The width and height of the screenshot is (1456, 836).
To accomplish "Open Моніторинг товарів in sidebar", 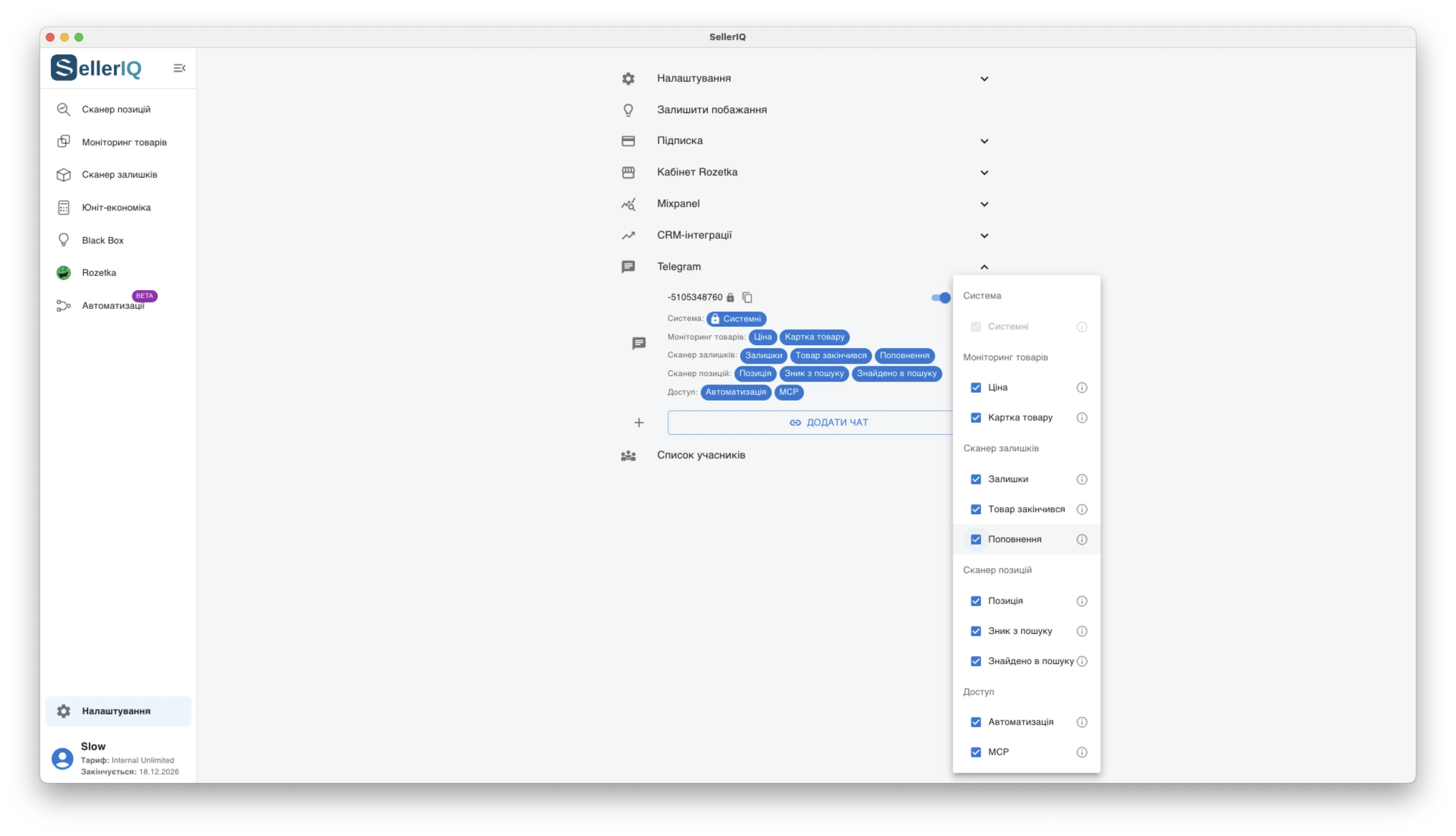I will point(118,142).
